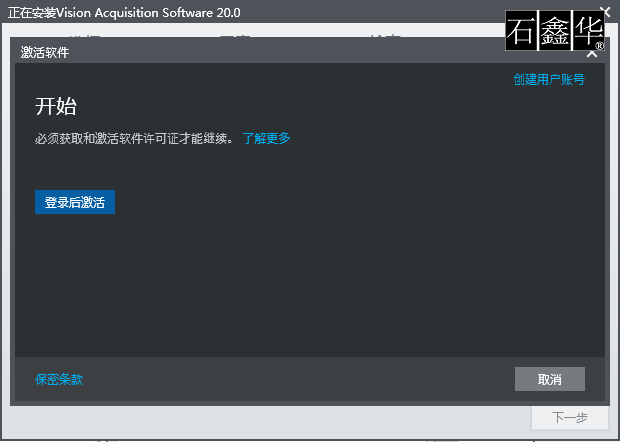View the 保密条款 link

click(59, 380)
